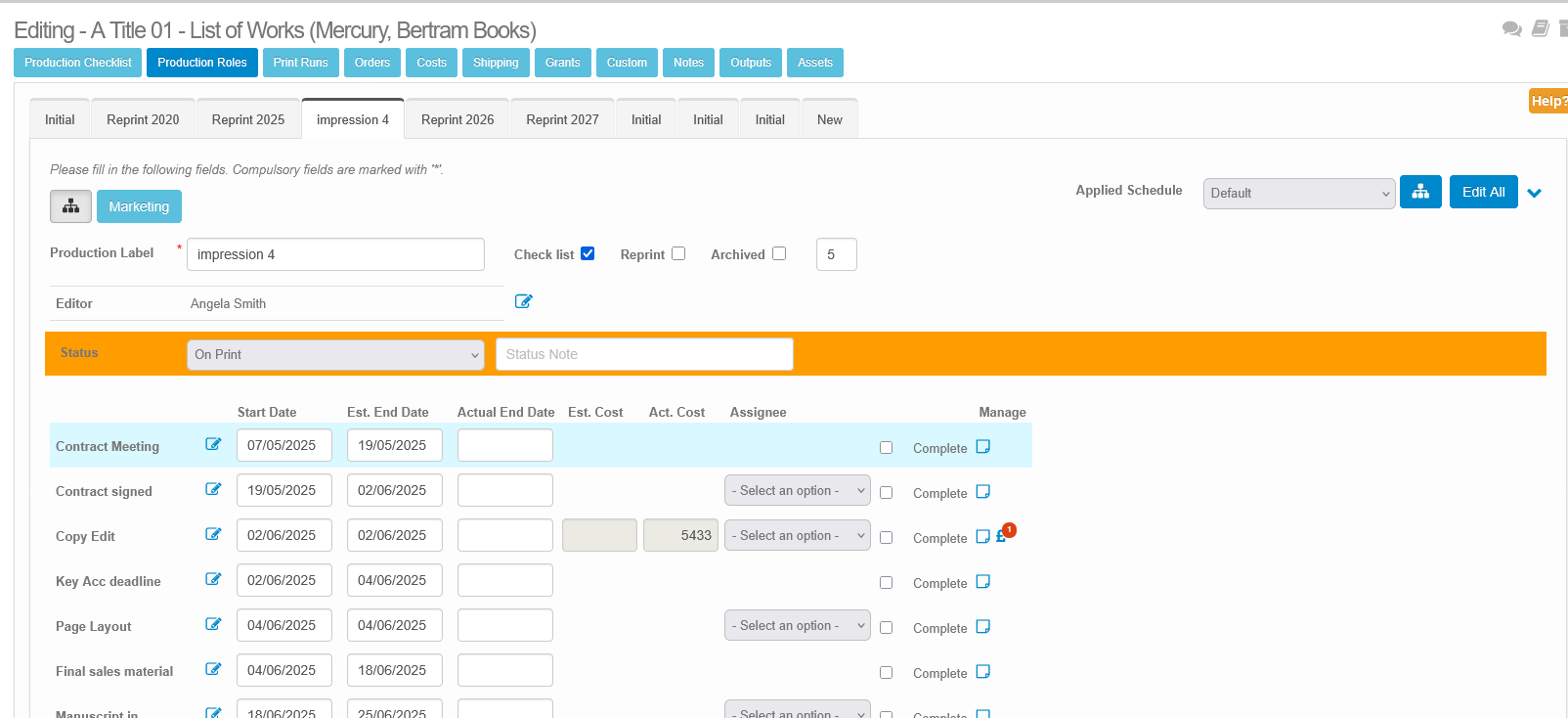Expand the blue chevron beside Edit All

point(1535,193)
